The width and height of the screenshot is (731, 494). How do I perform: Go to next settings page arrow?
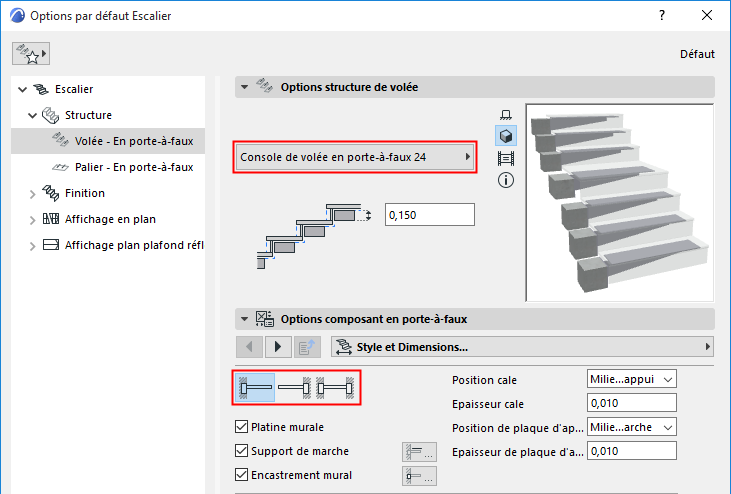click(x=277, y=347)
